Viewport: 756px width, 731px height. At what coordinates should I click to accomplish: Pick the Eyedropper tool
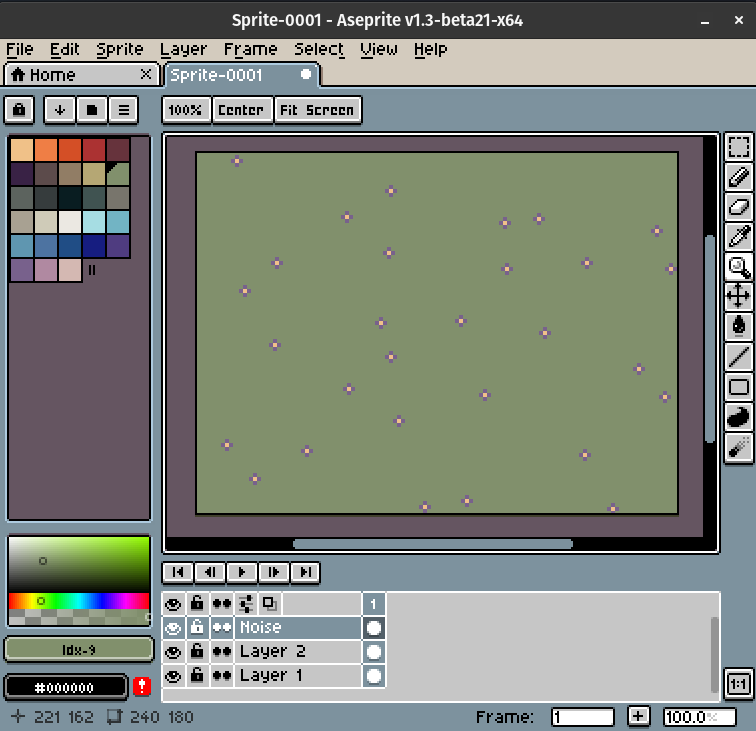738,237
